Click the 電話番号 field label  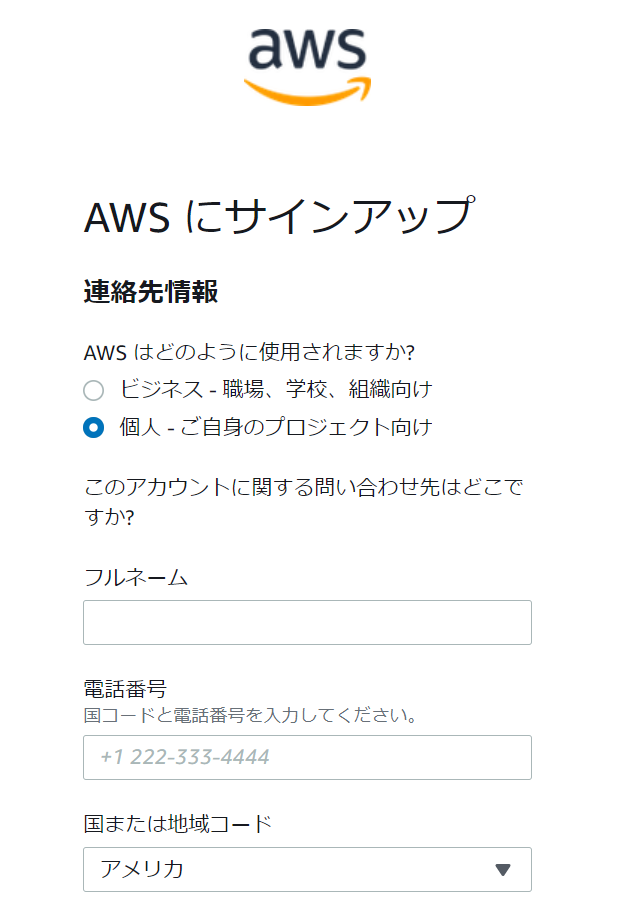coord(125,689)
